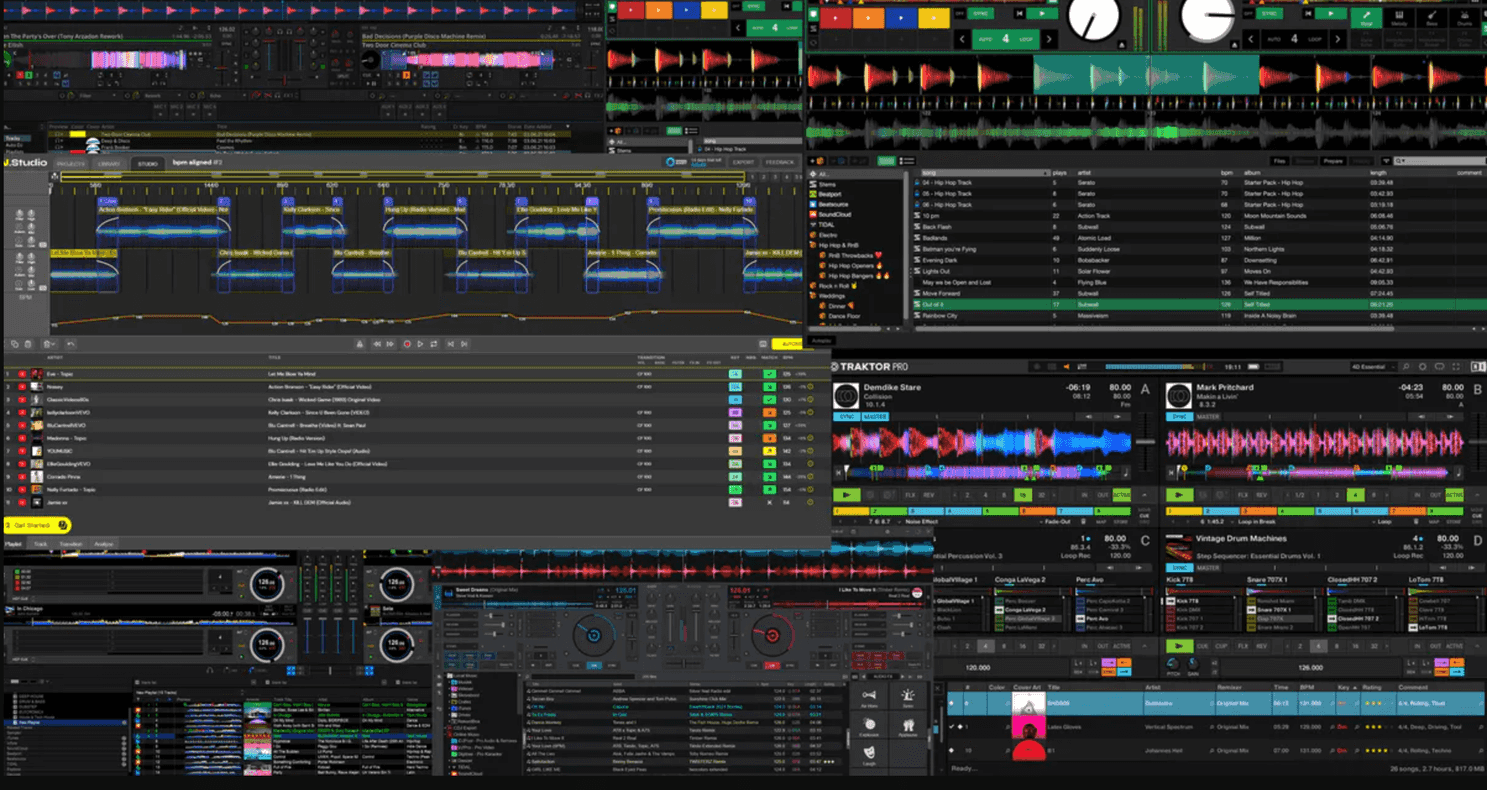Click the magnifier search icon in Traktor's header
The width and height of the screenshot is (1487, 790).
click(1405, 367)
